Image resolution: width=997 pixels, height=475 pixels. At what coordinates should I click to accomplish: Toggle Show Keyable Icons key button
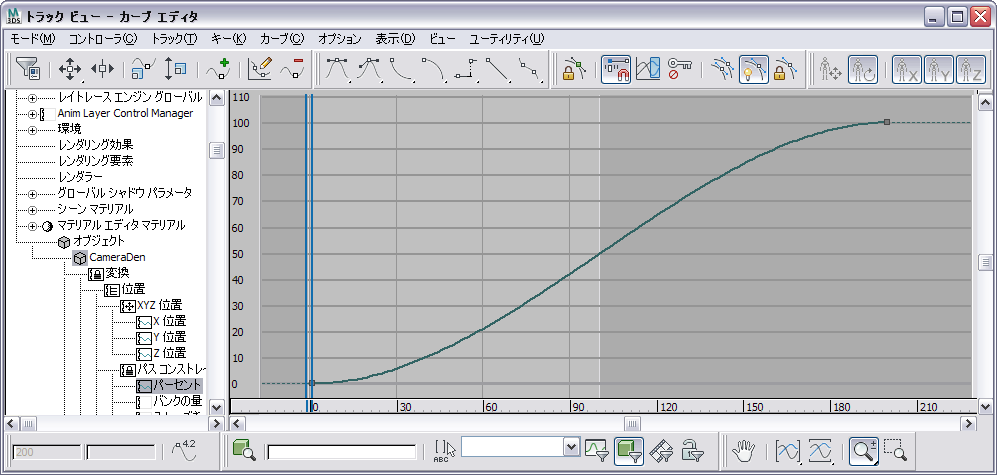[680, 69]
